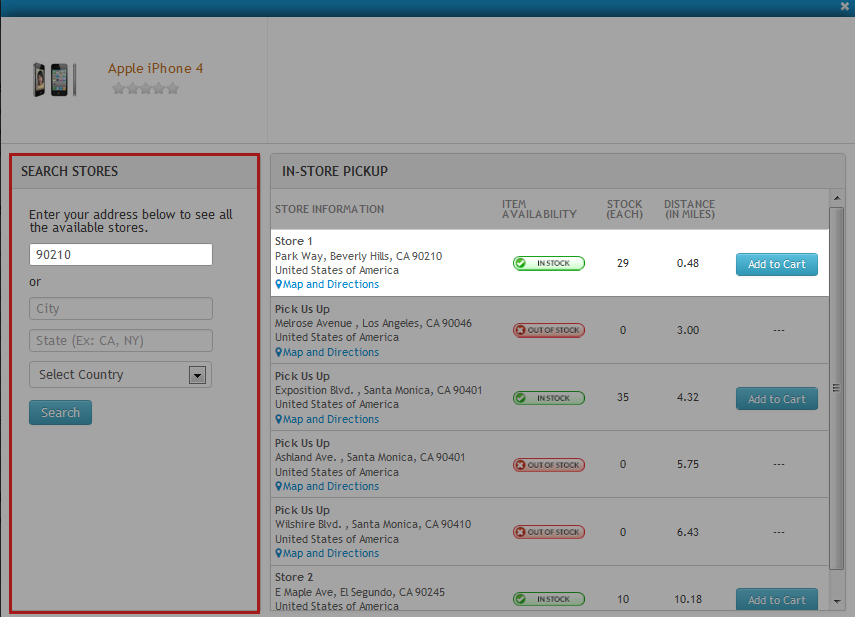Screen dimensions: 855x617
Task: Open Map and Directions for Wilshire Blvd. store
Action: pyautogui.click(x=327, y=554)
